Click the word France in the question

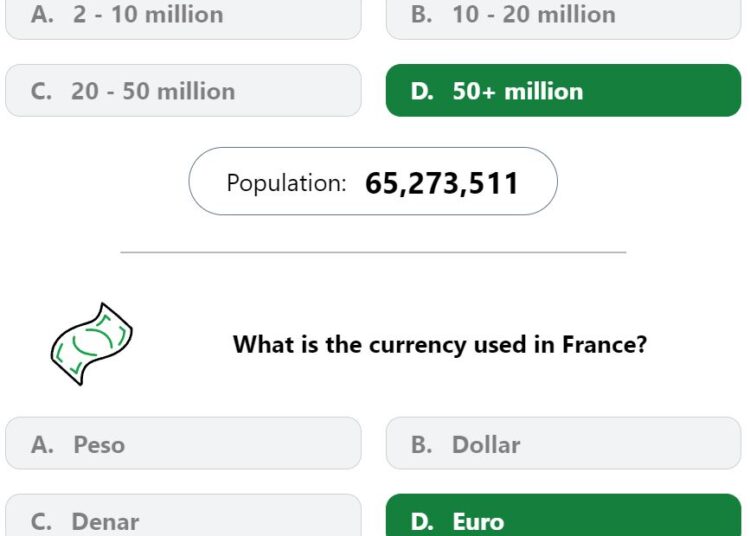point(605,344)
